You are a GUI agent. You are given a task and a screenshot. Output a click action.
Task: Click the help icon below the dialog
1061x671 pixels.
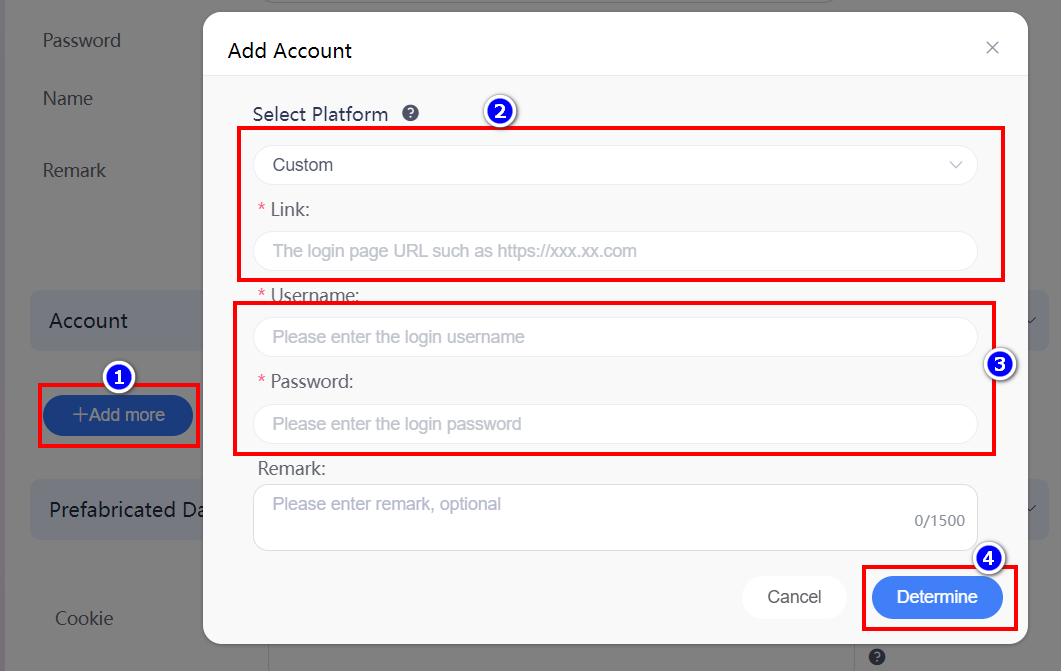(x=877, y=656)
